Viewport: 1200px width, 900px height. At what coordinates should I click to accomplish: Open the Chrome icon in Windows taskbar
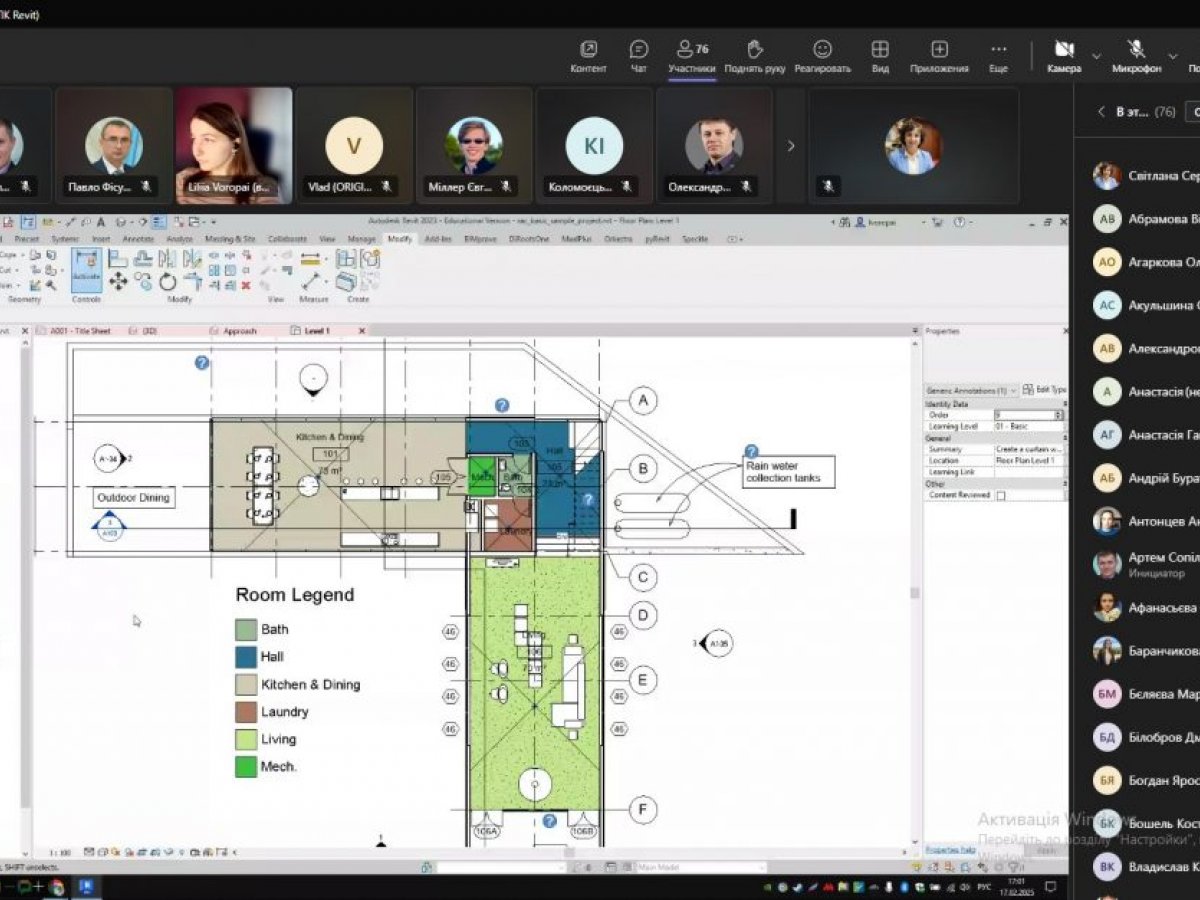coord(57,886)
